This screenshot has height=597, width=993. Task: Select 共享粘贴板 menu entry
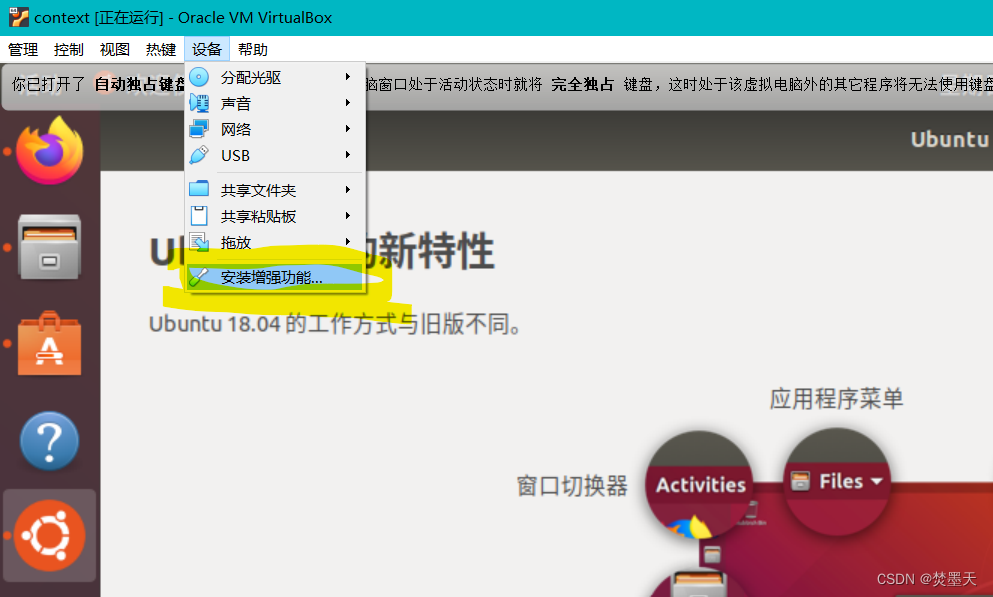click(x=275, y=217)
